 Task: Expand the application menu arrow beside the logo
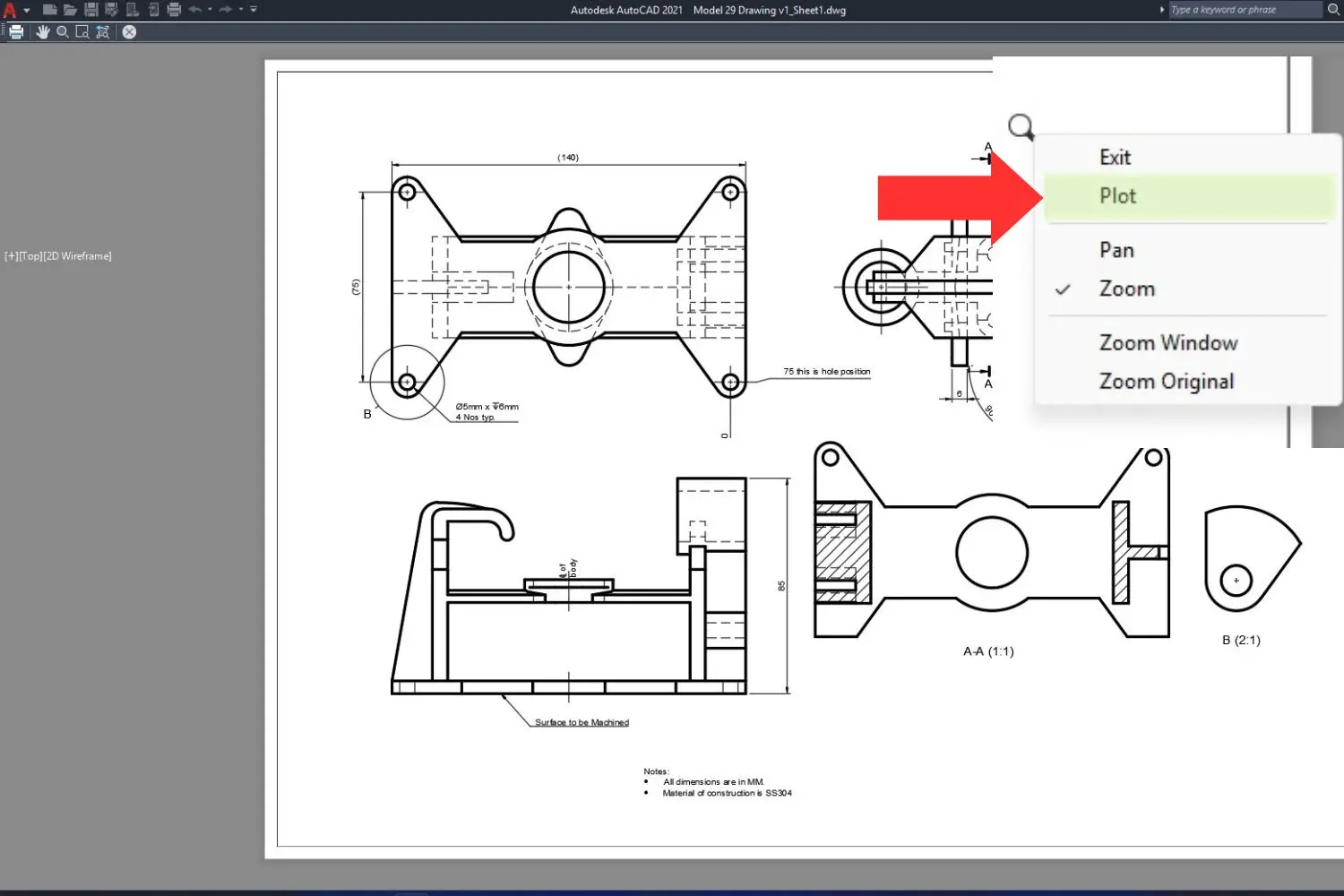tap(27, 11)
